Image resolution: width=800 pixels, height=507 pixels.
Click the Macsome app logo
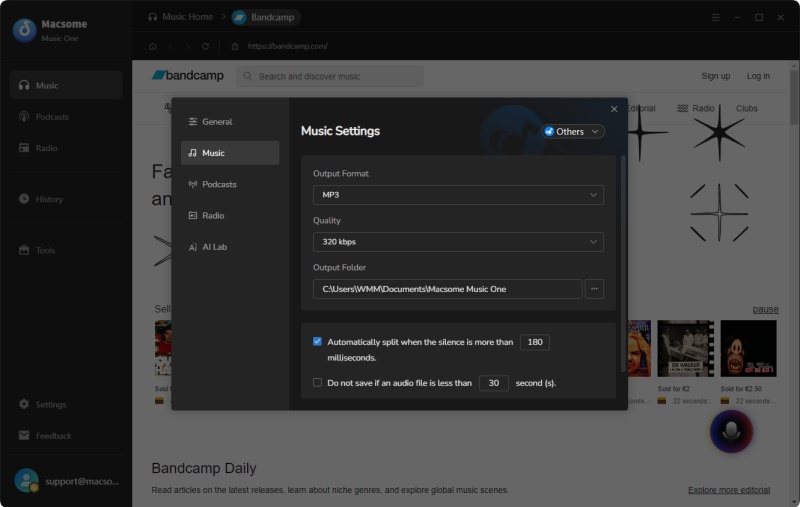click(24, 30)
